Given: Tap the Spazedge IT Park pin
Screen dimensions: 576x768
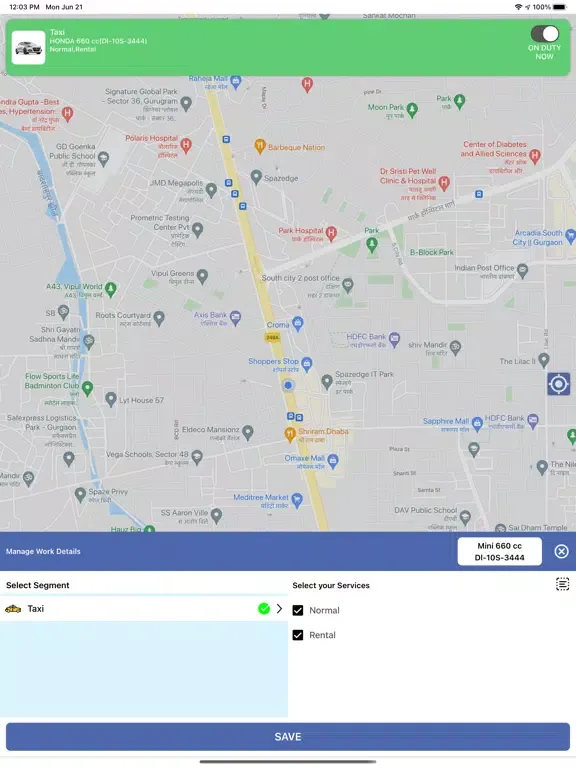Looking at the screenshot, I should click(327, 381).
